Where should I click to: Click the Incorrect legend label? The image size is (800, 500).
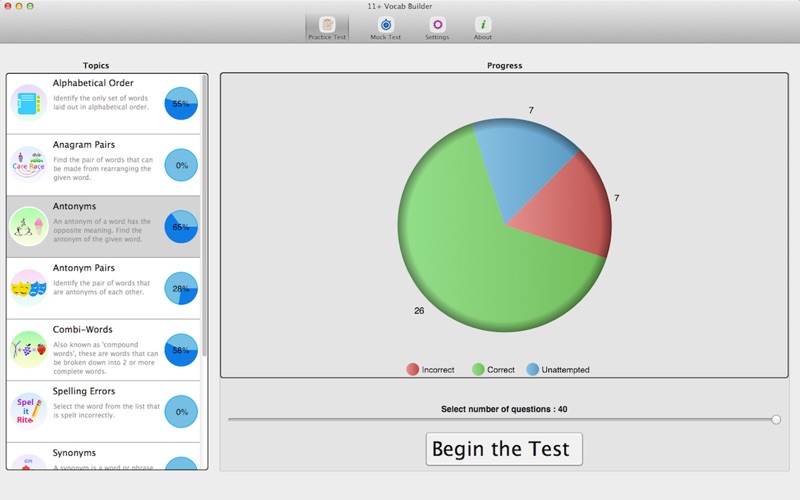438,370
